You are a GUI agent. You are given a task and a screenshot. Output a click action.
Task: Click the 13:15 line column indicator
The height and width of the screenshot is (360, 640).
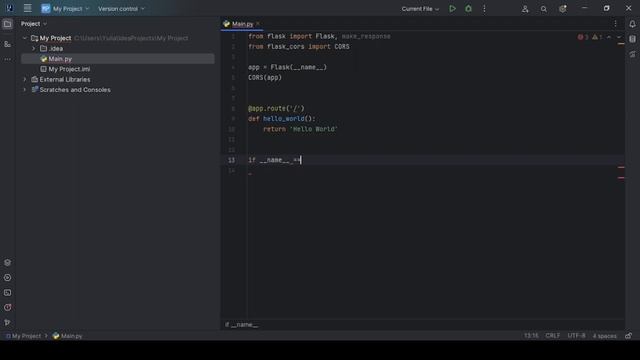[531, 336]
